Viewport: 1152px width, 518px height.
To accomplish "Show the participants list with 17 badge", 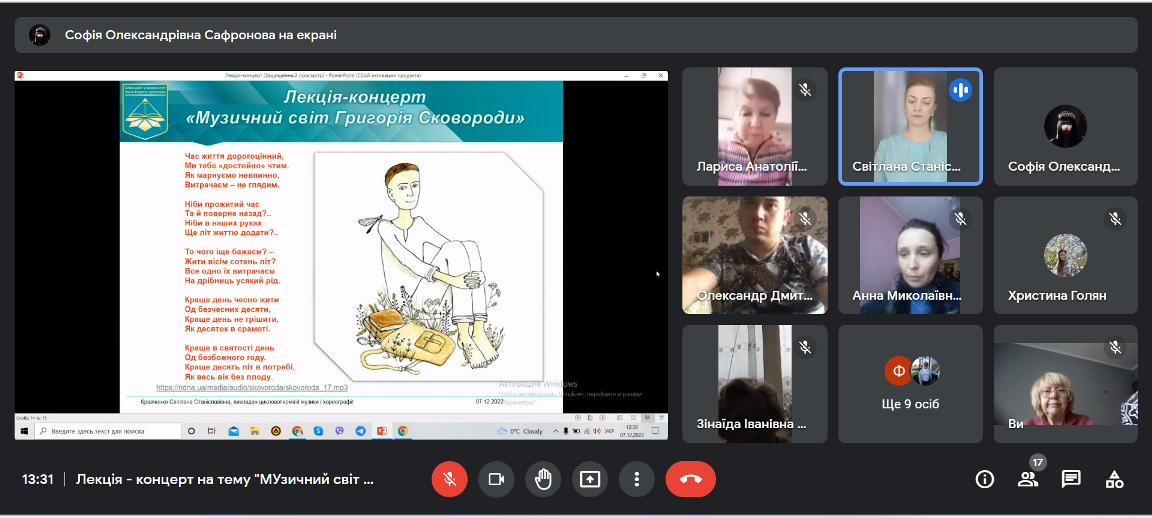I will tap(1028, 479).
